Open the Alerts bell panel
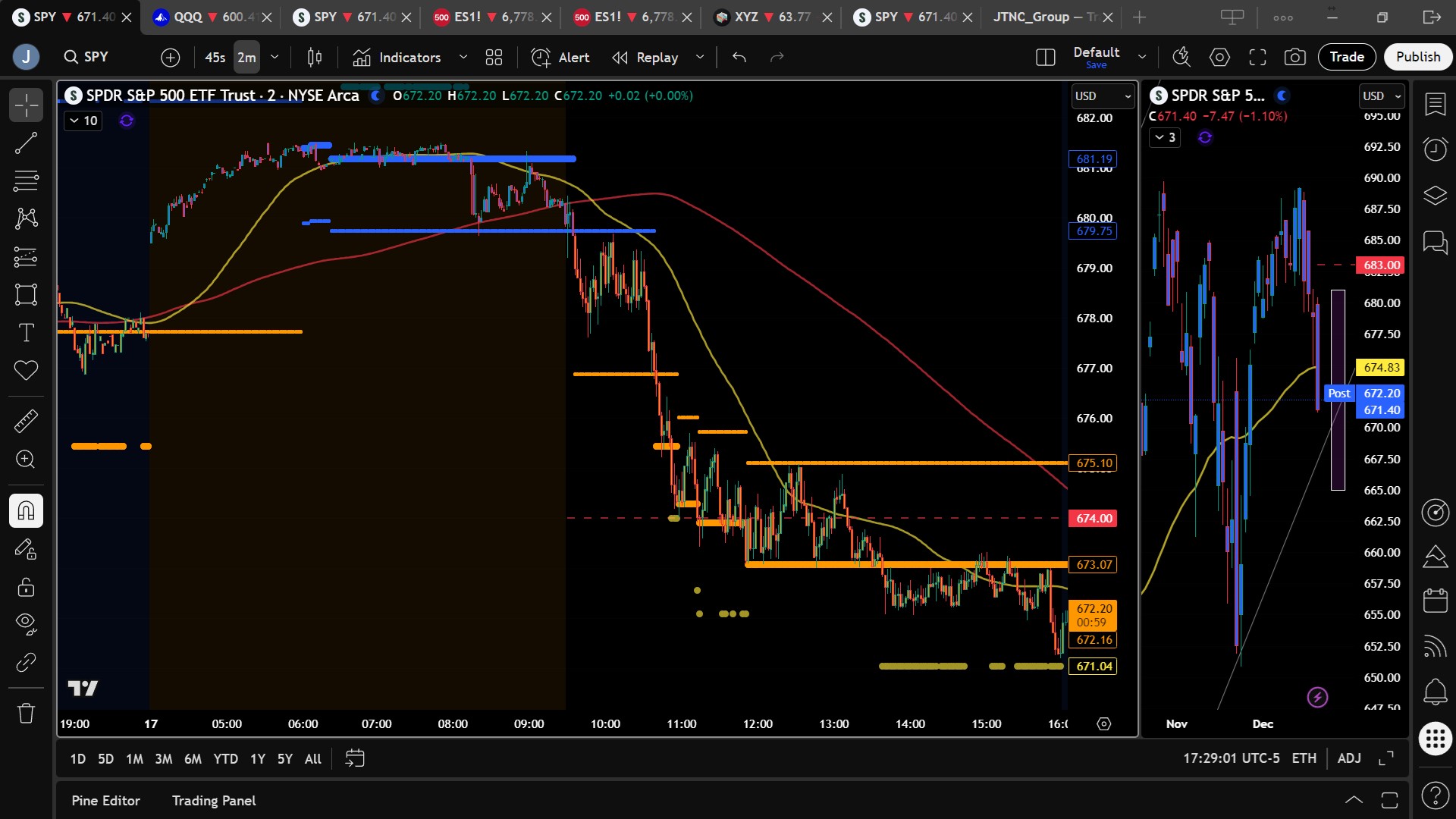 (x=1435, y=691)
